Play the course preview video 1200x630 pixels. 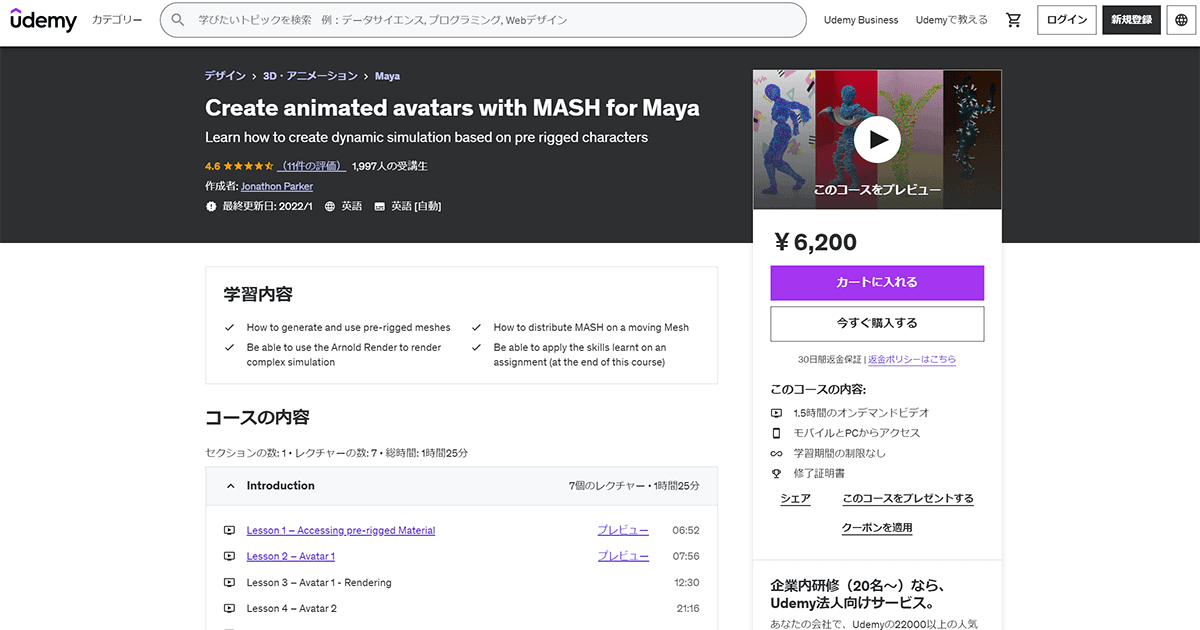[x=877, y=139]
